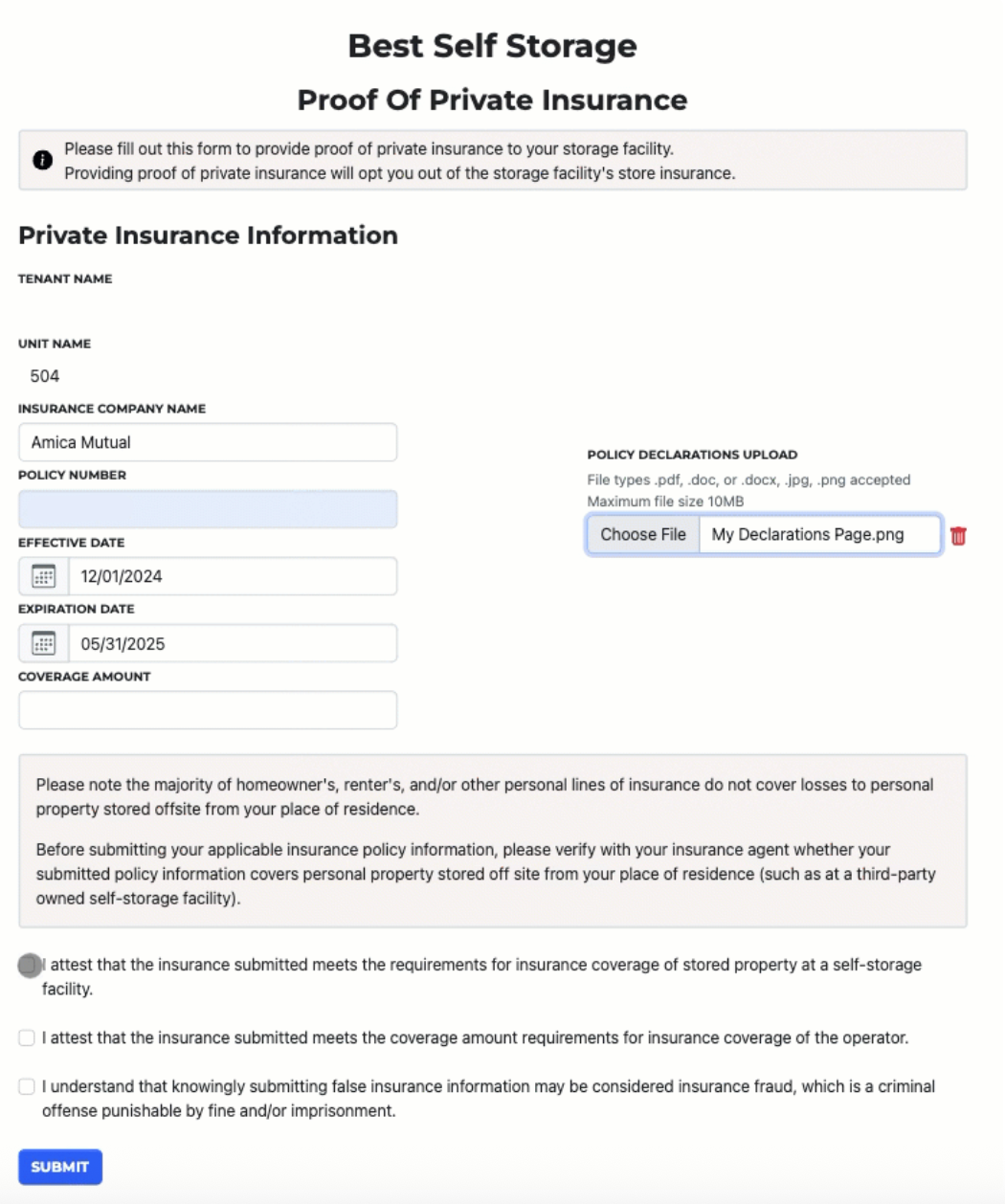Click the Proof Of Private Insurance heading

click(x=492, y=100)
